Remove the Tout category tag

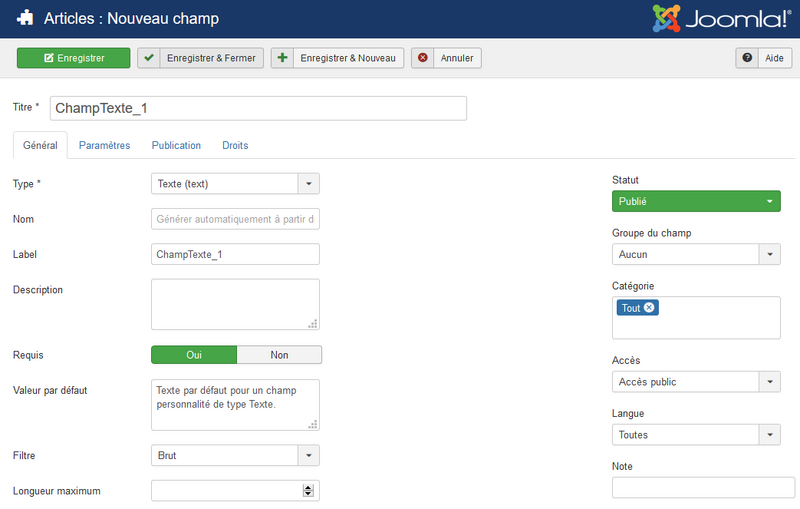[649, 308]
